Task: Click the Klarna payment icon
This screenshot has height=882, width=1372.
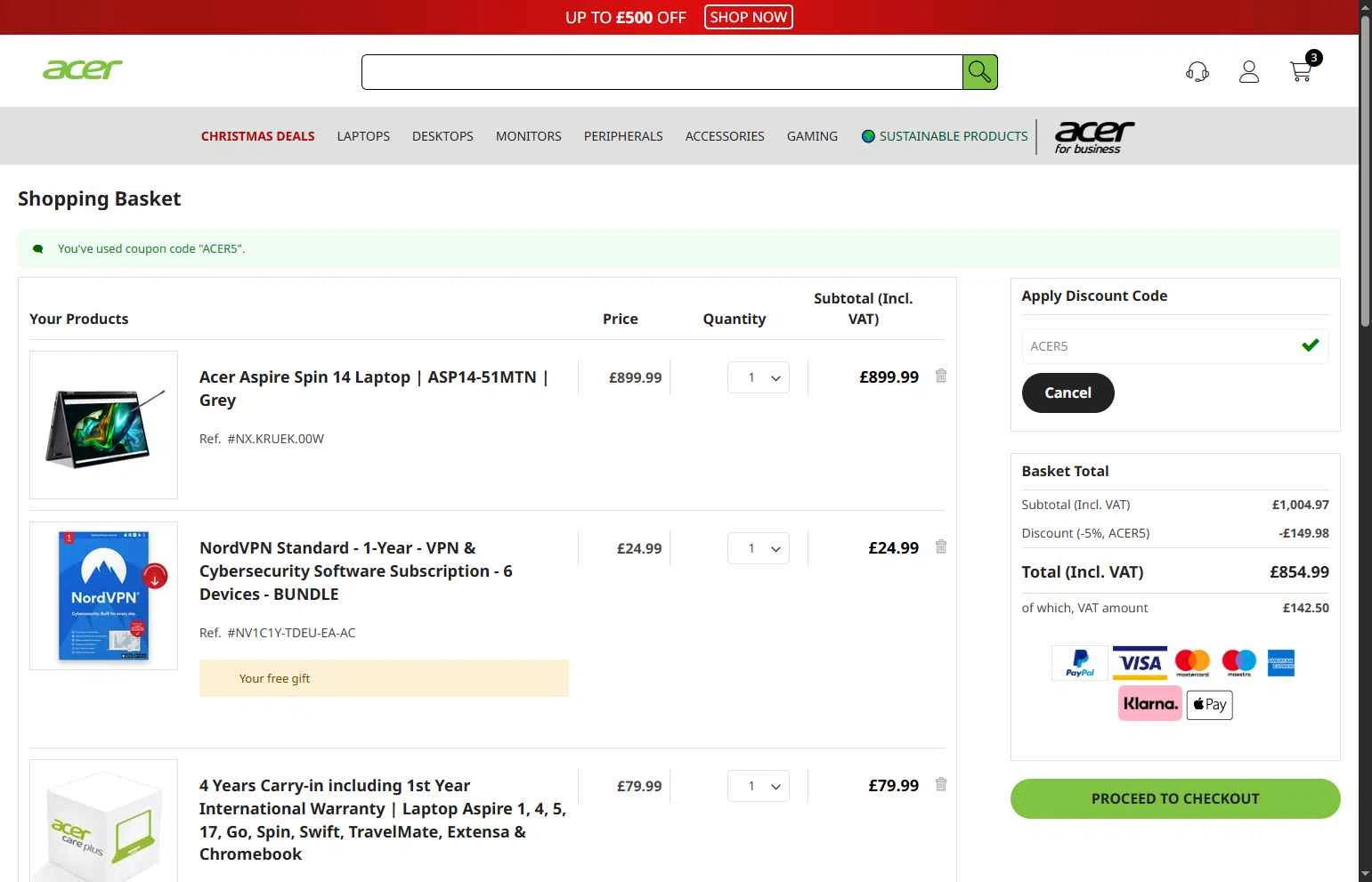Action: [x=1149, y=703]
